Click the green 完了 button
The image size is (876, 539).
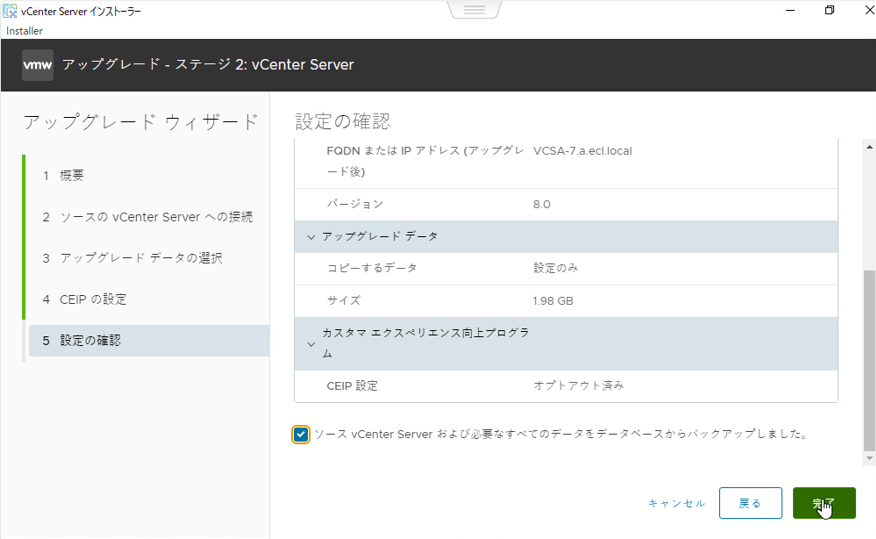click(824, 503)
